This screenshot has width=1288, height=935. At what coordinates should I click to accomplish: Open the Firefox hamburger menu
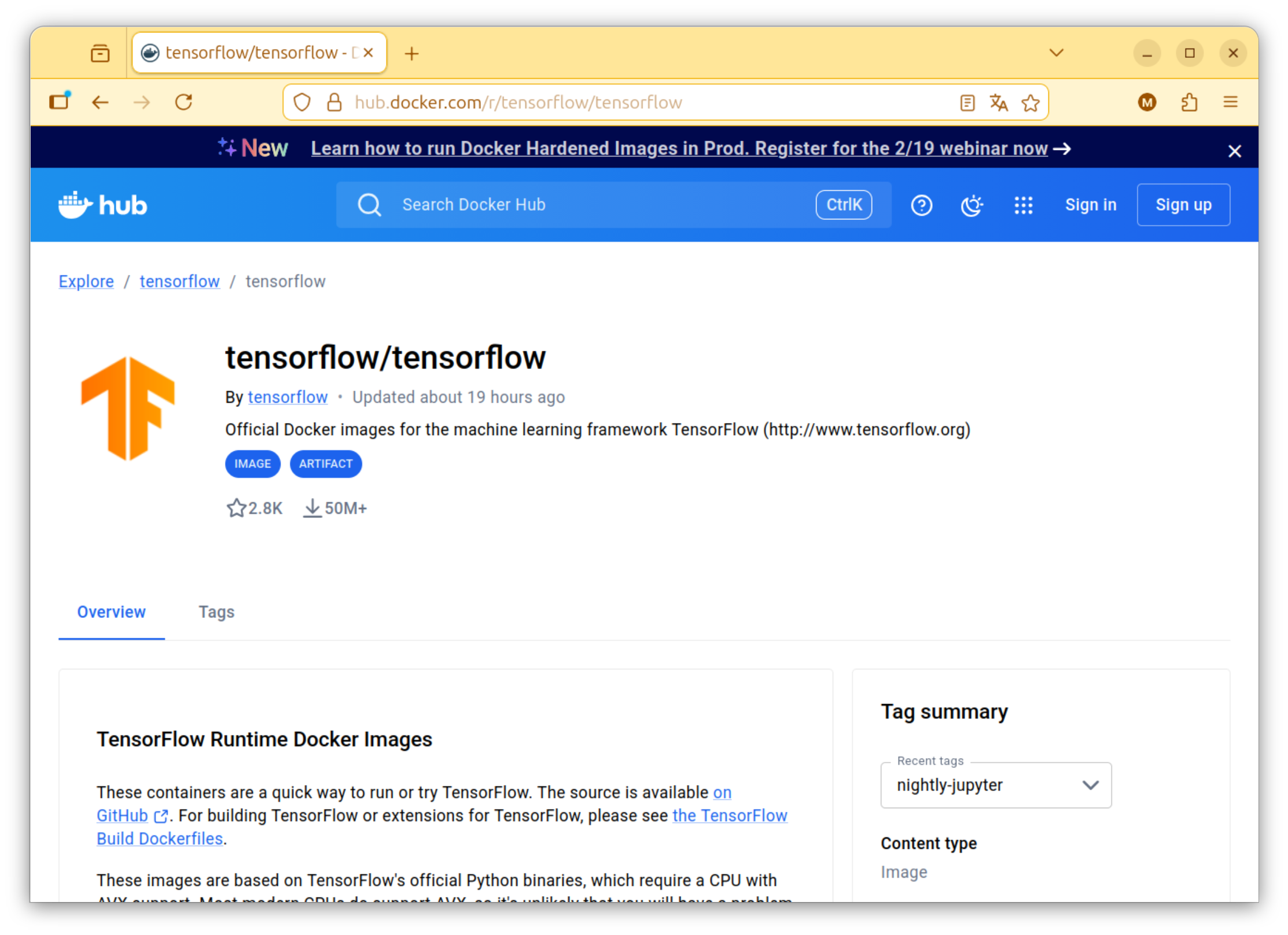pyautogui.click(x=1230, y=102)
